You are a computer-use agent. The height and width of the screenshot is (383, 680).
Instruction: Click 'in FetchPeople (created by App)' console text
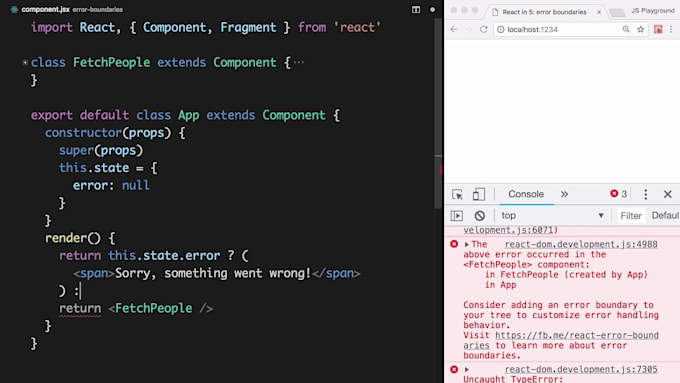(566, 275)
